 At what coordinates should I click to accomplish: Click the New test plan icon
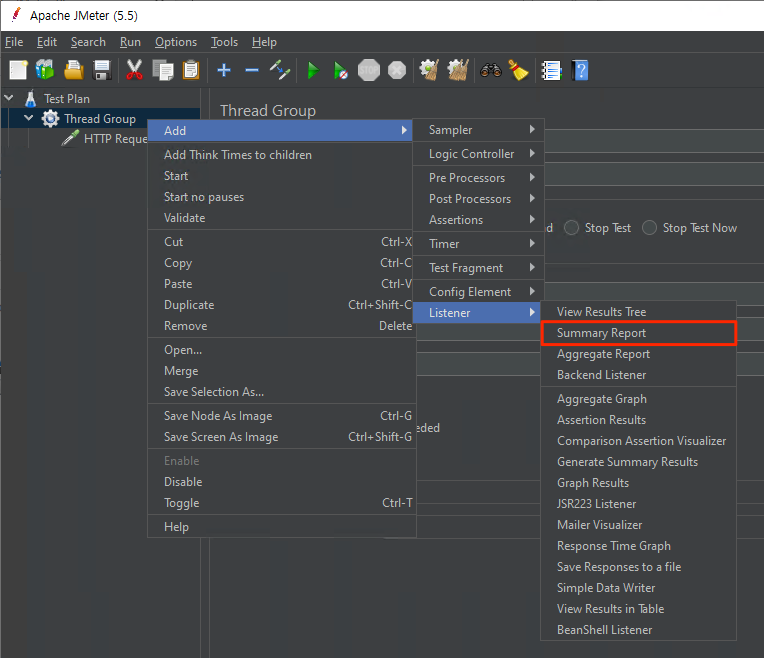point(19,70)
